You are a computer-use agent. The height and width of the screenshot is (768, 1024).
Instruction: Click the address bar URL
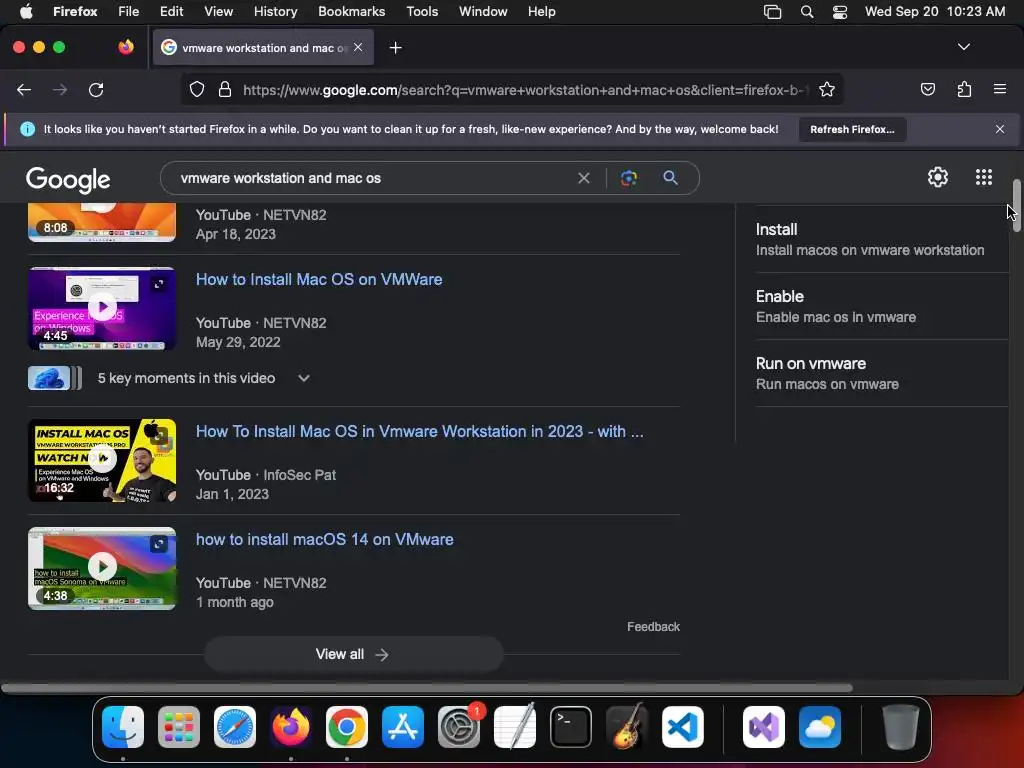tap(526, 89)
